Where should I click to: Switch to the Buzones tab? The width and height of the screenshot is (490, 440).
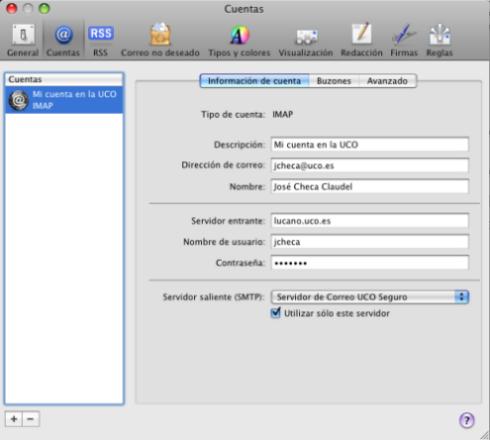(x=334, y=81)
